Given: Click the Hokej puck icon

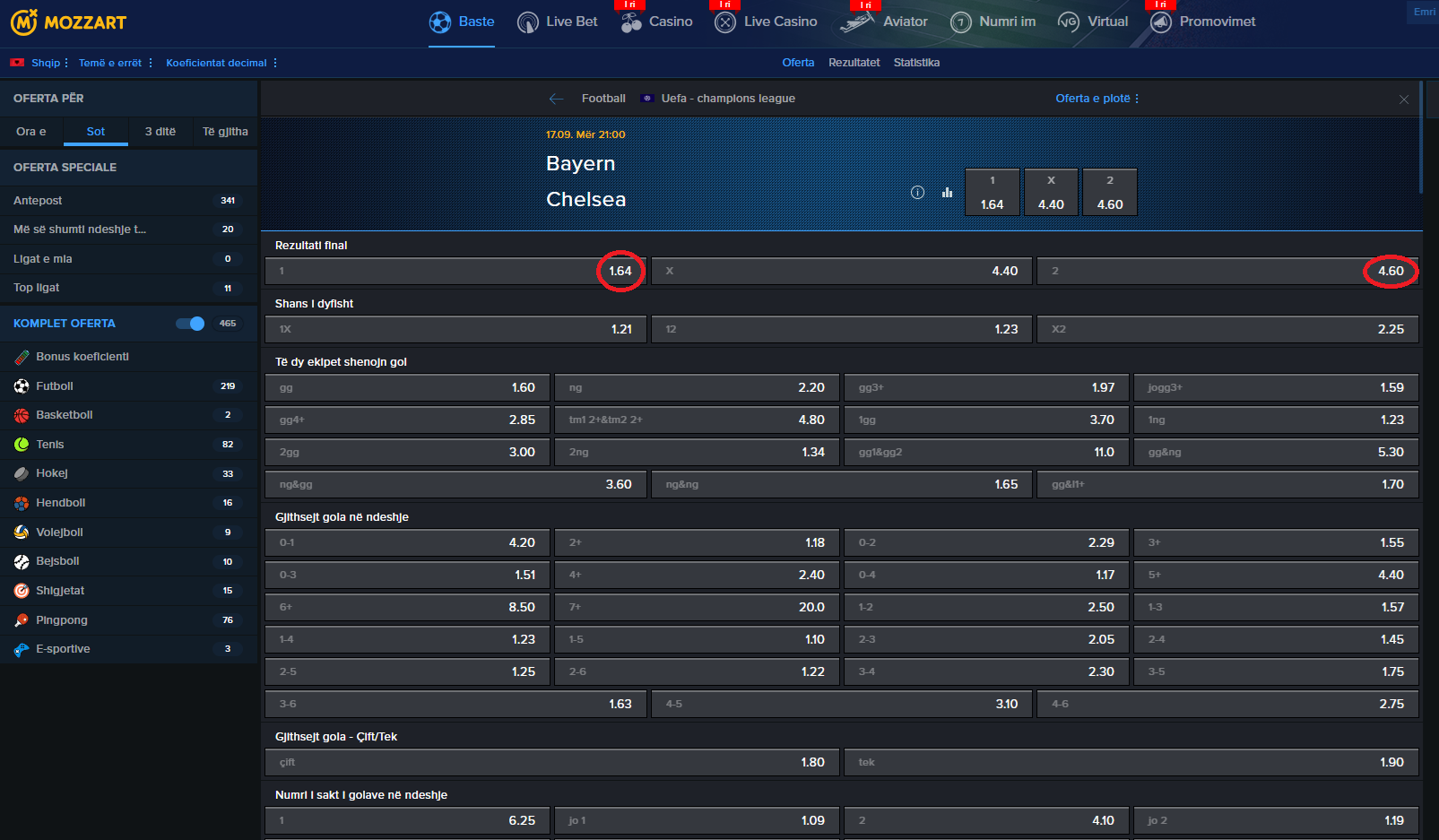Looking at the screenshot, I should 22,473.
